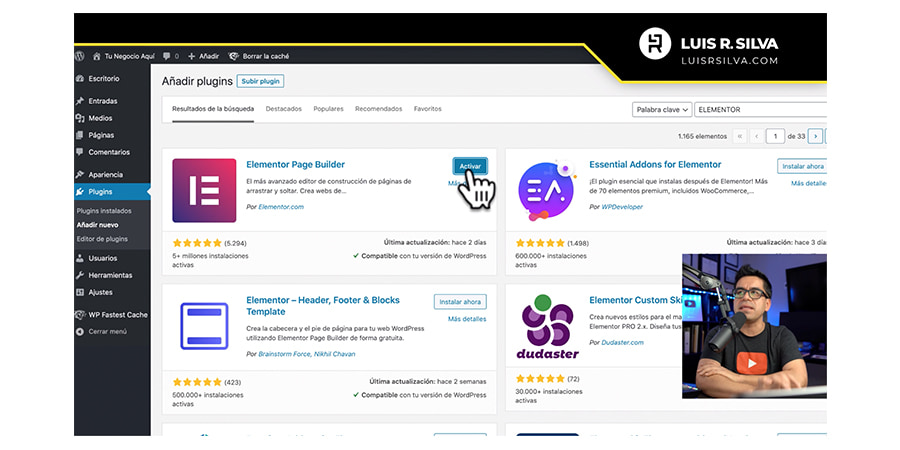The height and width of the screenshot is (450, 900).
Task: Click the Medios media icon
Action: (x=80, y=118)
